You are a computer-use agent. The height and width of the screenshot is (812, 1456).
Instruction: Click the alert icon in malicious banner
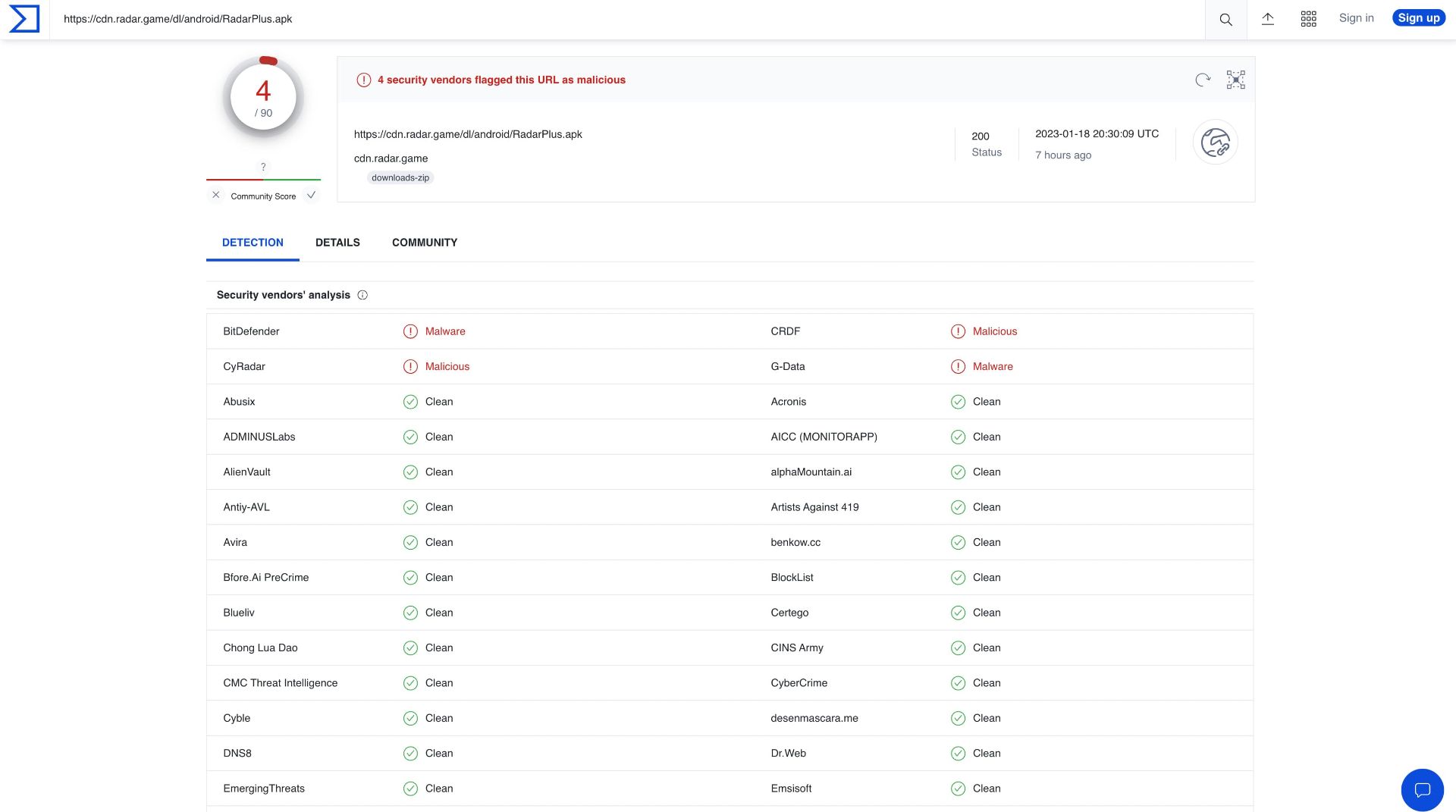(x=364, y=80)
